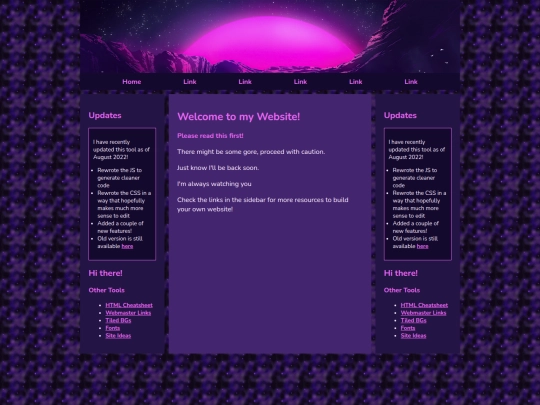Viewport: 540px width, 405px height.
Task: Click the text 'I'm always watching you'
Action: pyautogui.click(x=214, y=184)
